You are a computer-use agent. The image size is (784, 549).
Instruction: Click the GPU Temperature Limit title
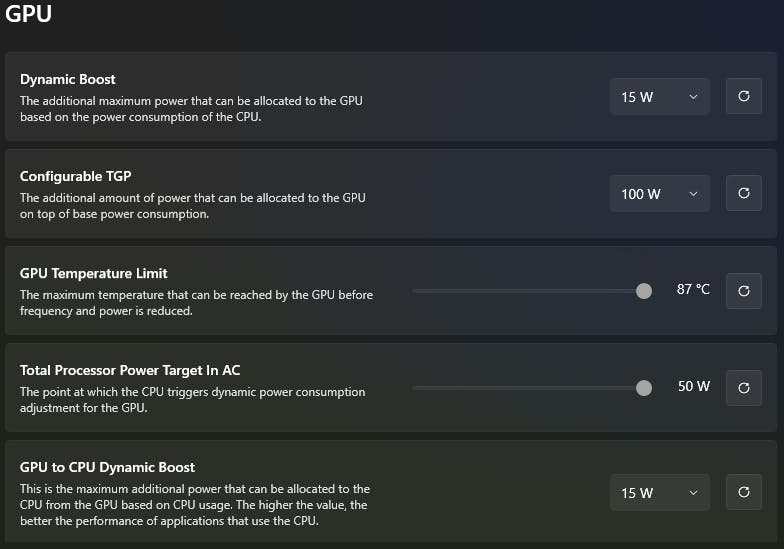point(94,273)
